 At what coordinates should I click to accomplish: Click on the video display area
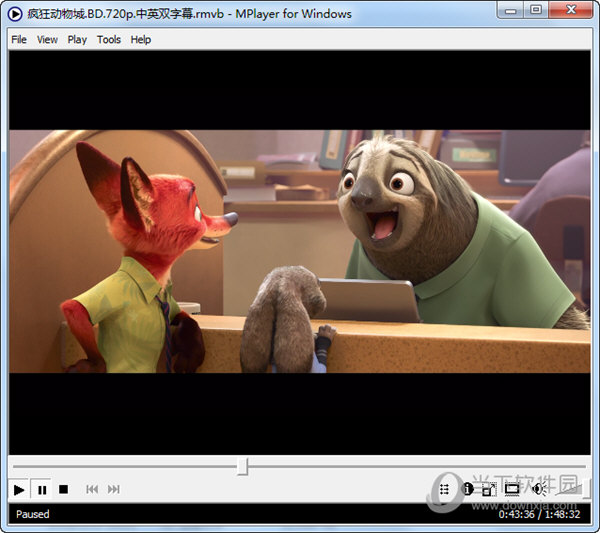(x=300, y=250)
